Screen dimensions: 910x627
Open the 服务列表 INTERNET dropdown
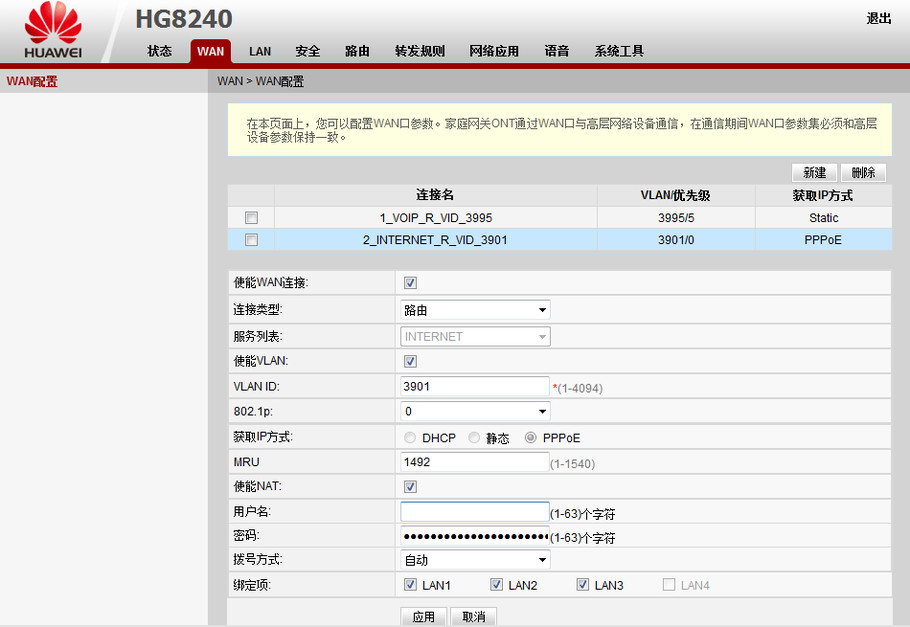(x=475, y=337)
